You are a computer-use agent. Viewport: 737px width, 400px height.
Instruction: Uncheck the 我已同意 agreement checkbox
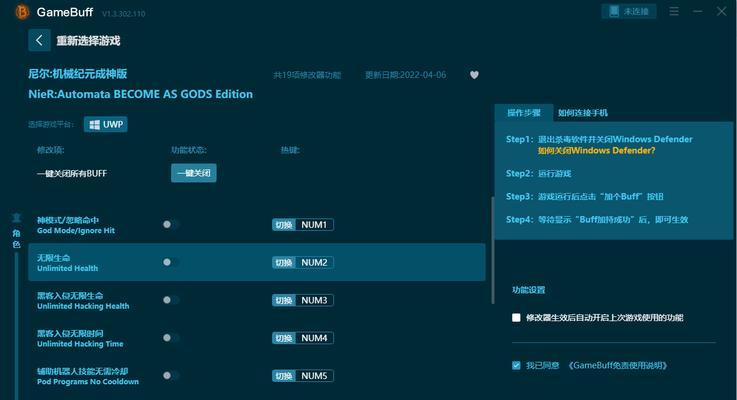516,365
